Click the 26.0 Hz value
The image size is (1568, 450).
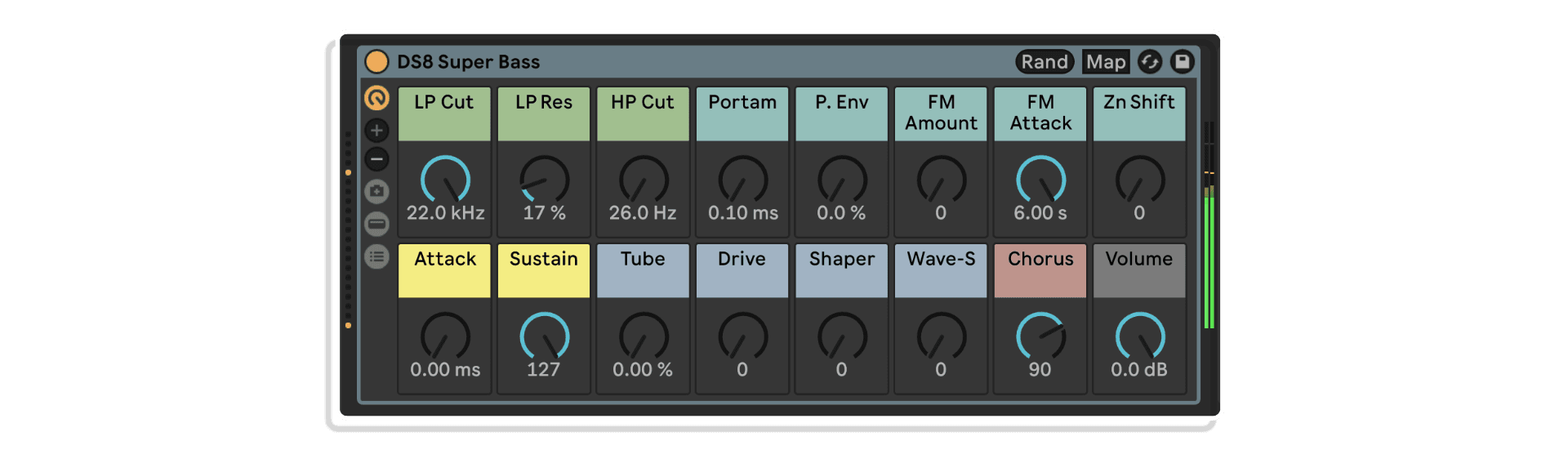tap(643, 213)
